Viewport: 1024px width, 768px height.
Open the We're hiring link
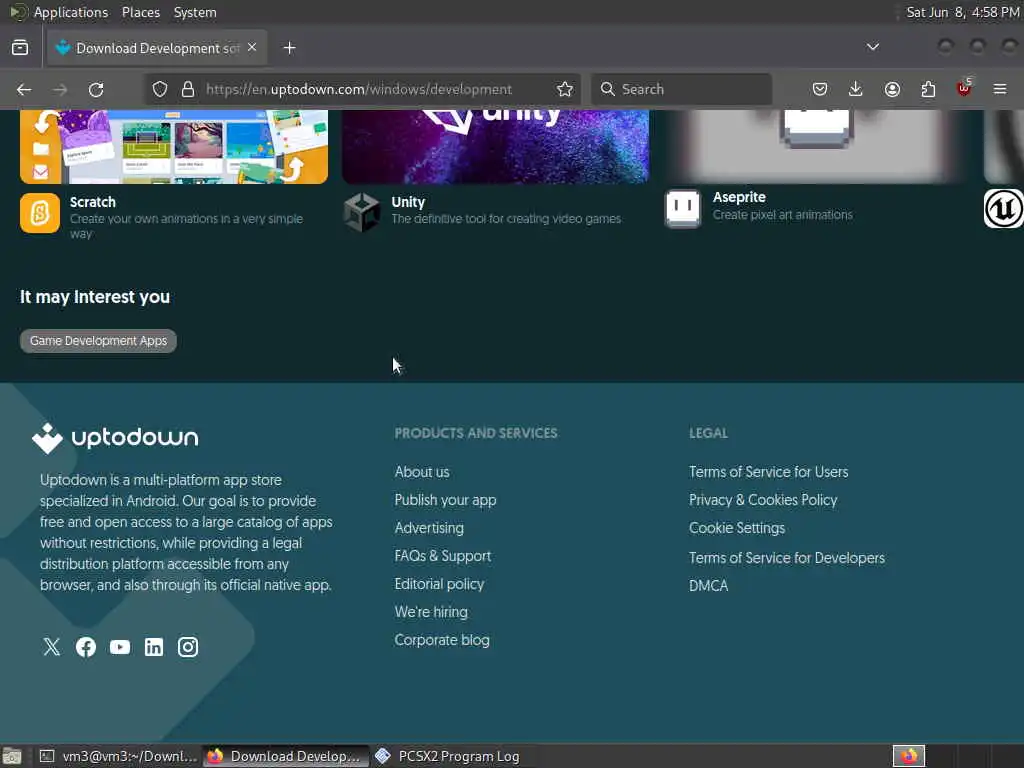431,613
